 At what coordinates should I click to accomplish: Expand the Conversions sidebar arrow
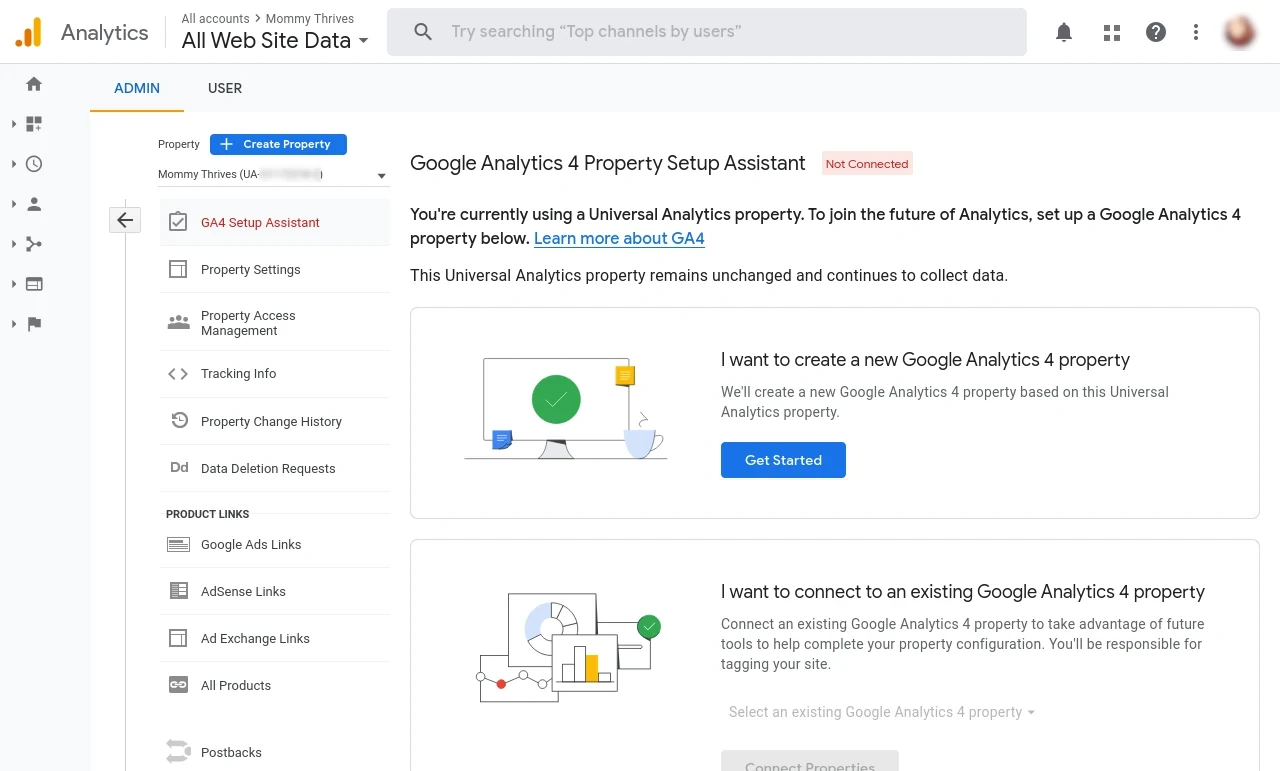pos(14,324)
